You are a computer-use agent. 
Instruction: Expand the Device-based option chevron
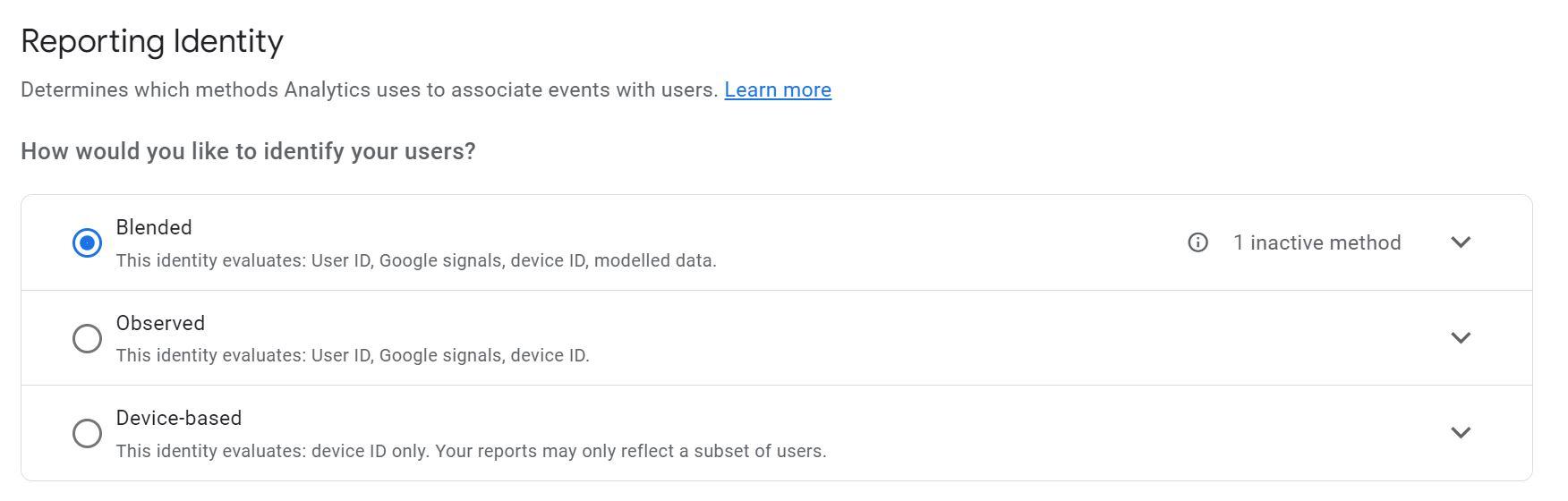[x=1461, y=433]
